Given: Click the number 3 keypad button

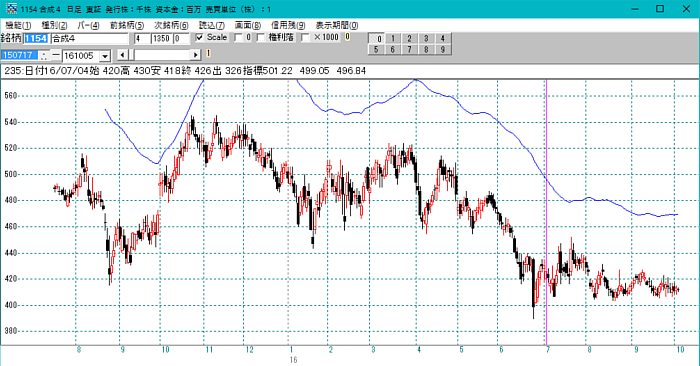Looking at the screenshot, I should tap(426, 38).
